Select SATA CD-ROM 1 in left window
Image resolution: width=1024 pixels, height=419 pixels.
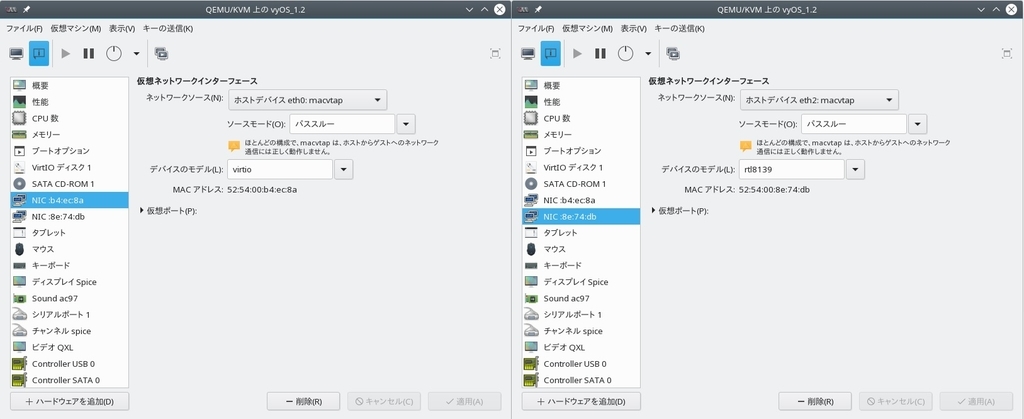(69, 183)
